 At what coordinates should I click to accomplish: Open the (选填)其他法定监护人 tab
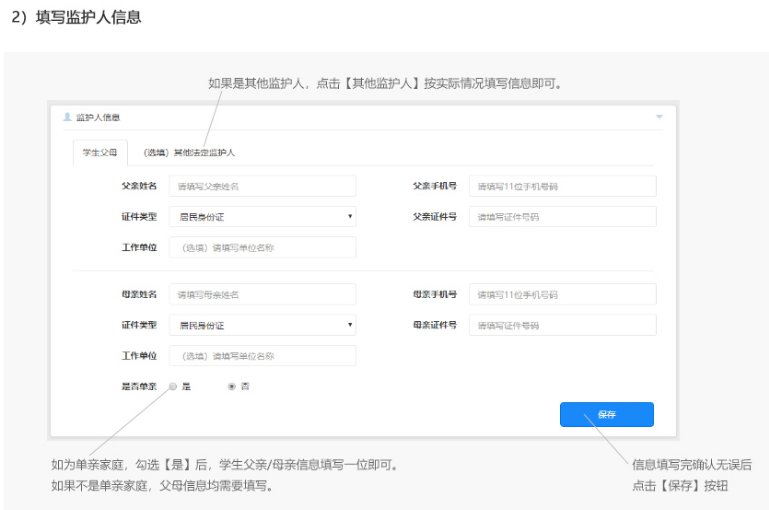point(189,152)
